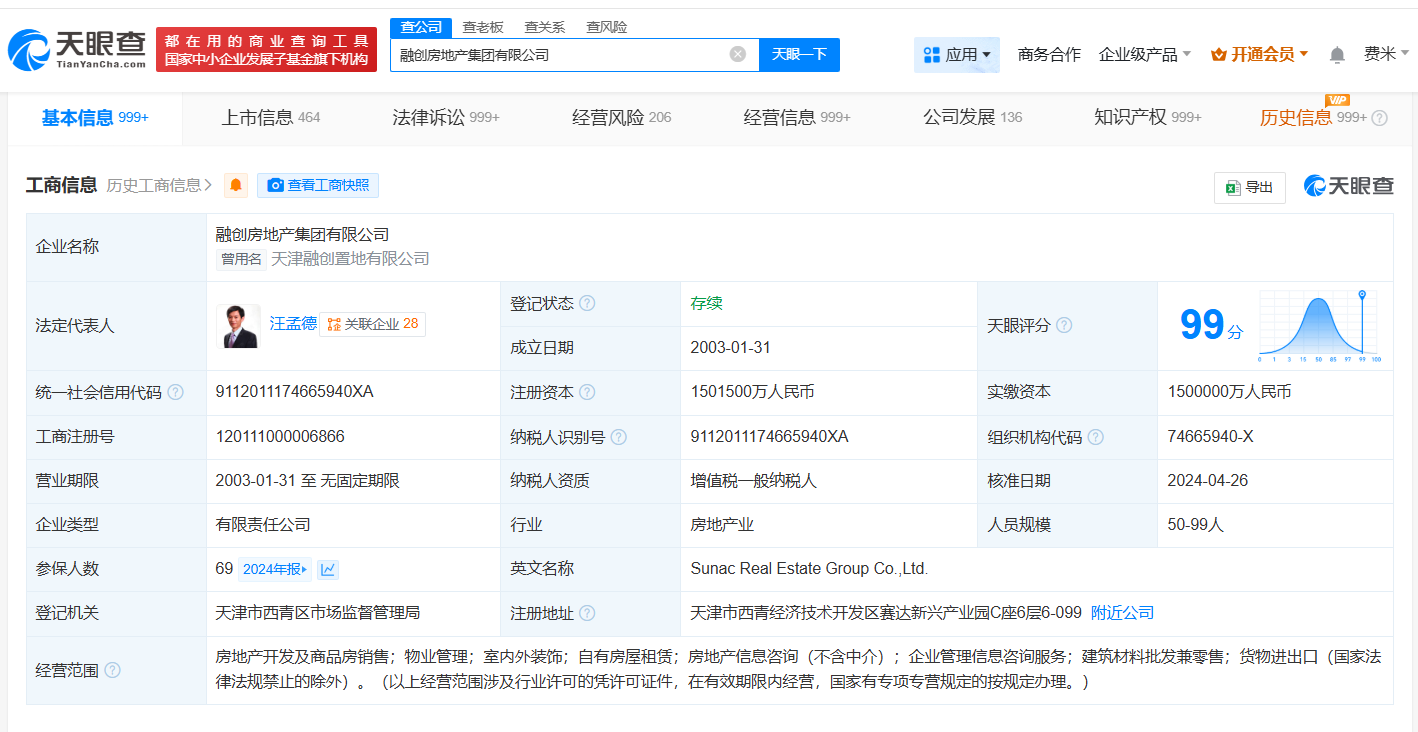Click the organization code 74665940-X

coord(1210,437)
